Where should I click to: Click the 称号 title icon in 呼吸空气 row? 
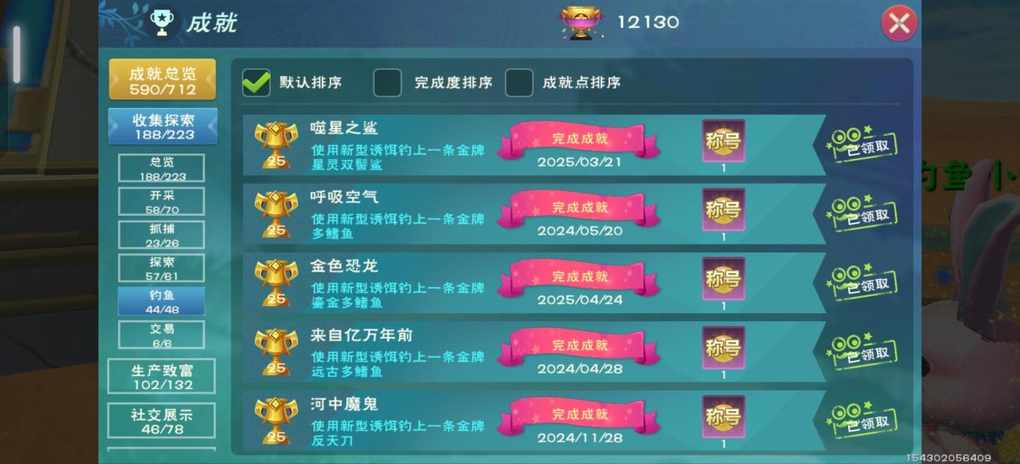click(x=723, y=210)
